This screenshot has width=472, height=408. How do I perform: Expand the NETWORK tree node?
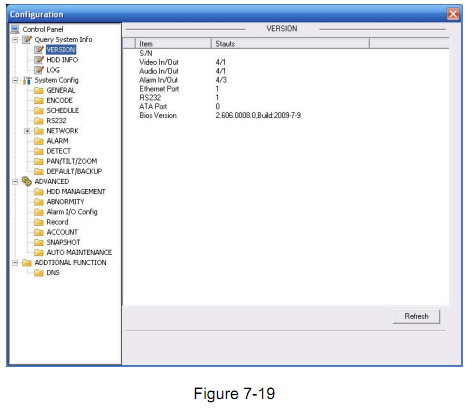pyautogui.click(x=27, y=131)
